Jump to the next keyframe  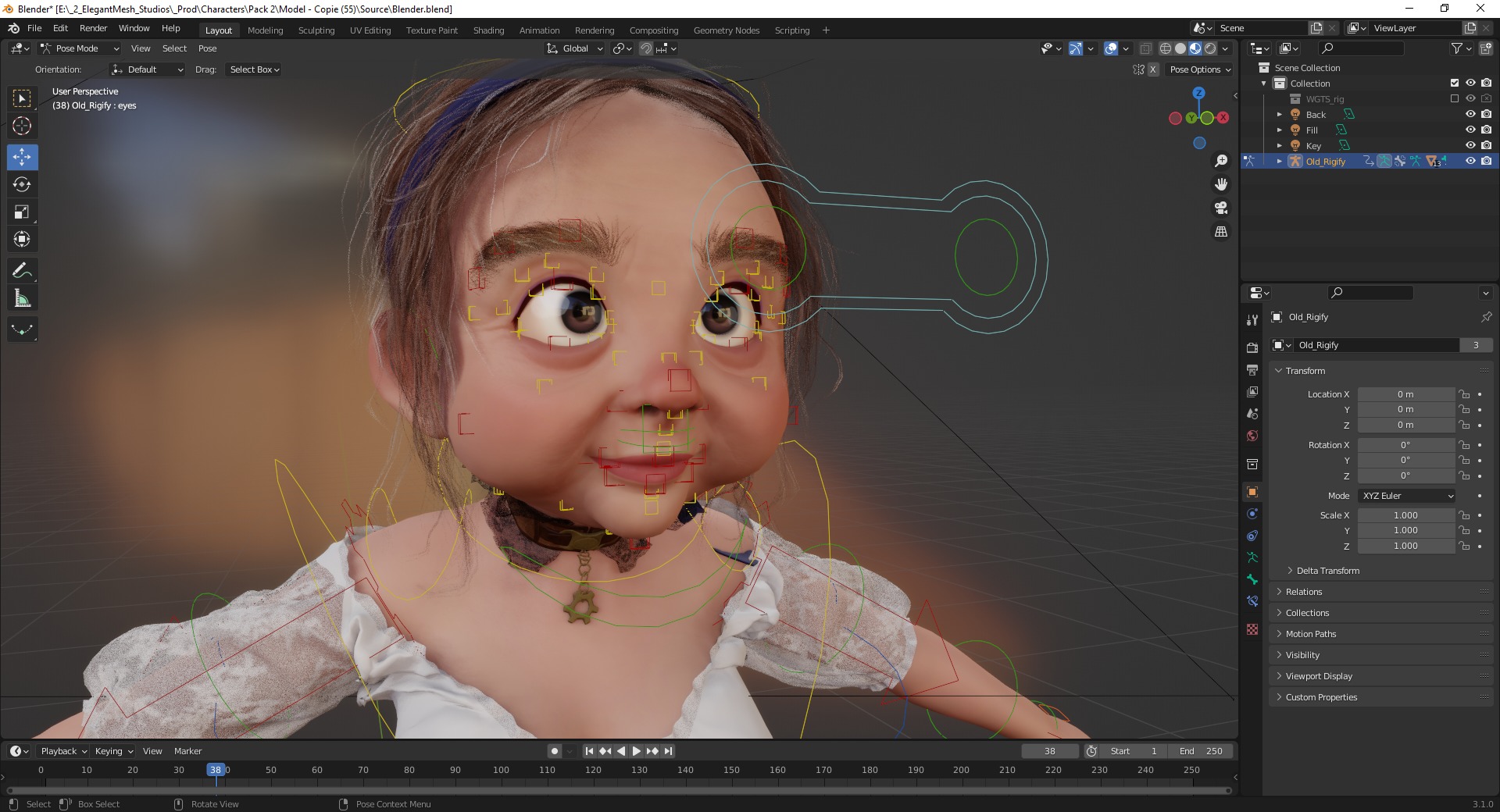pos(652,751)
